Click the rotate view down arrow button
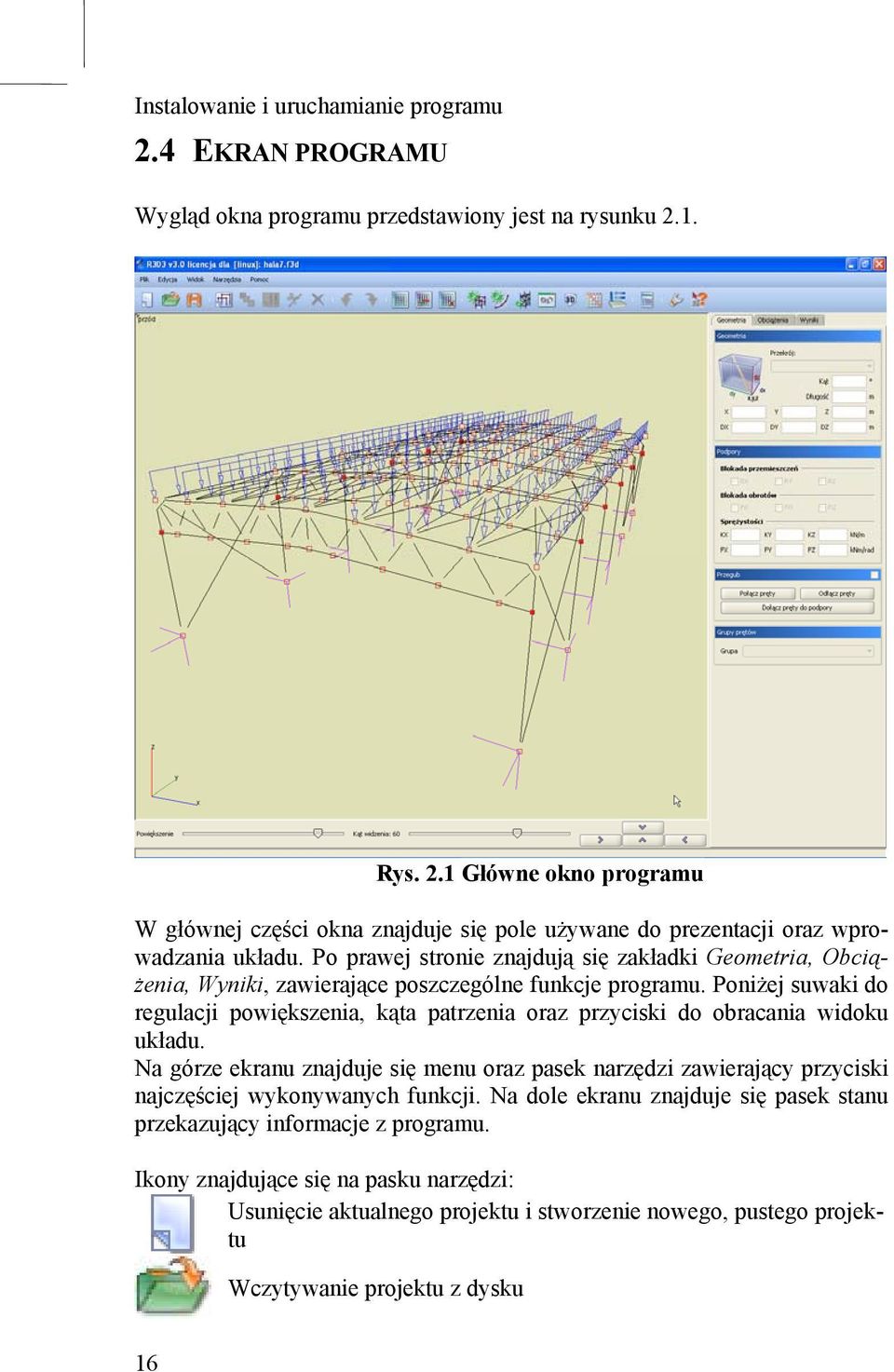894x1372 pixels. [x=643, y=827]
